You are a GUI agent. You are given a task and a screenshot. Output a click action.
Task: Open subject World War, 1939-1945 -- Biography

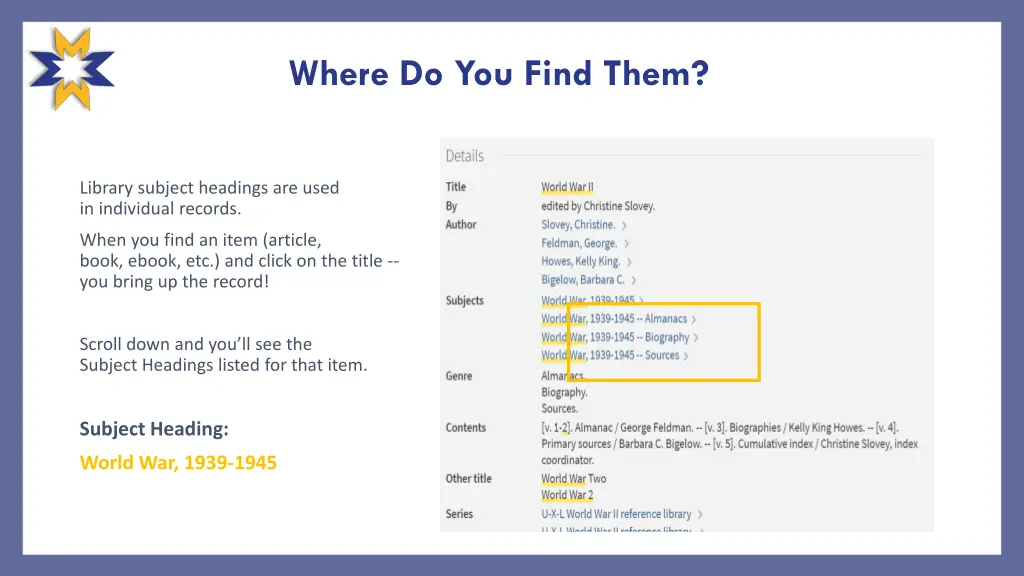pos(615,337)
